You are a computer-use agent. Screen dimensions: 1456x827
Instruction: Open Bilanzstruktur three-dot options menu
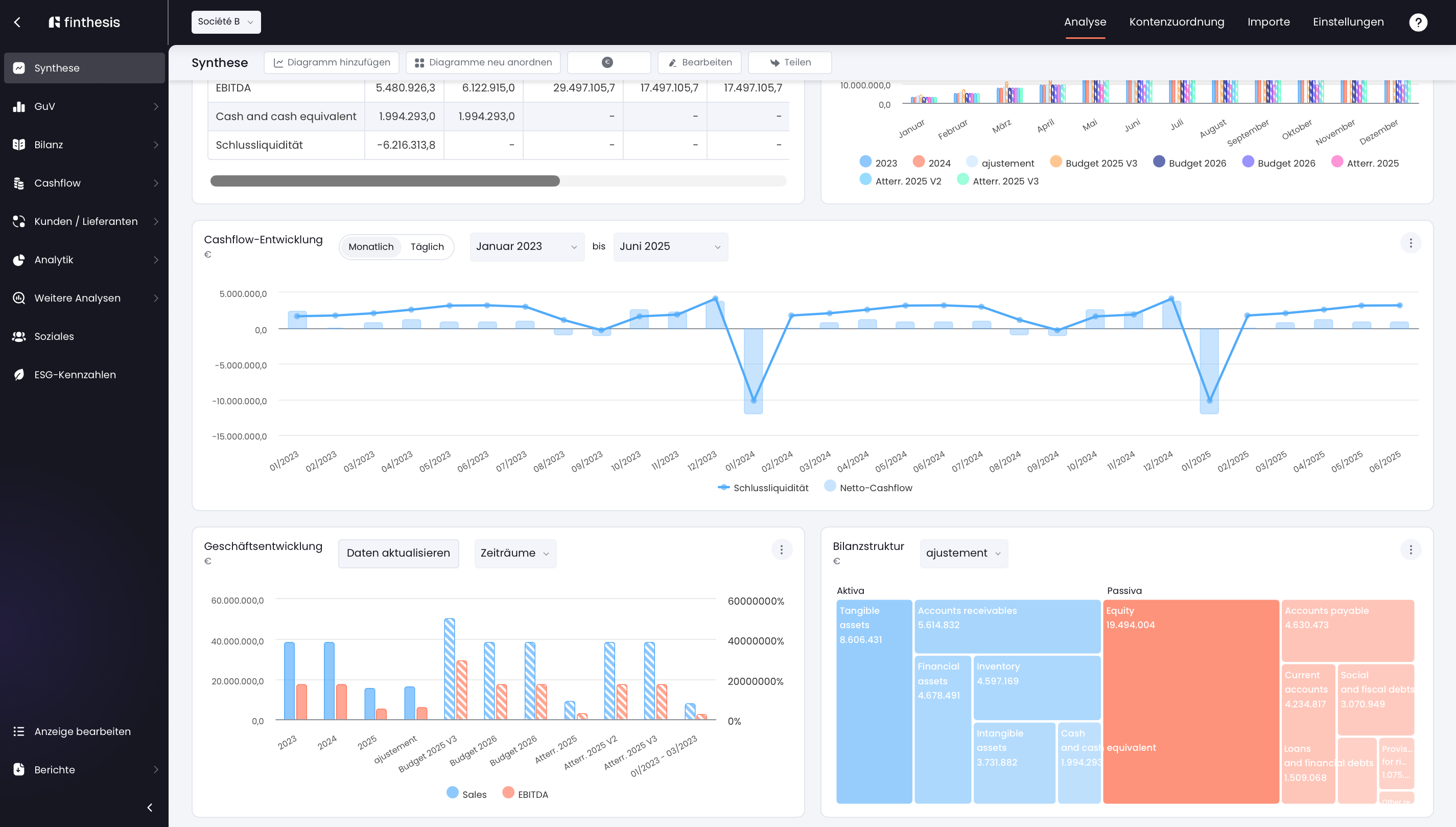point(1411,549)
